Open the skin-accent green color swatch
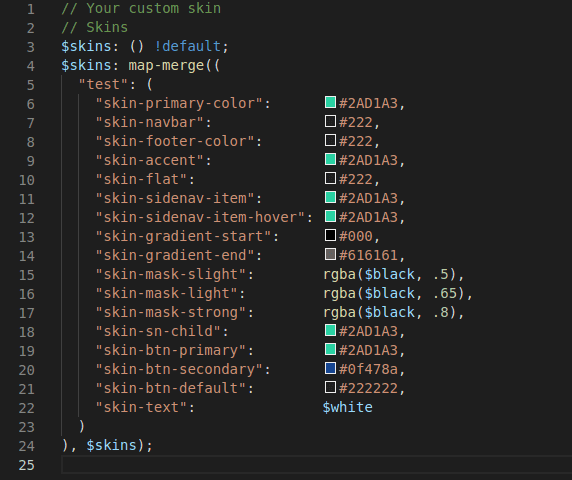The image size is (572, 480). [330, 159]
